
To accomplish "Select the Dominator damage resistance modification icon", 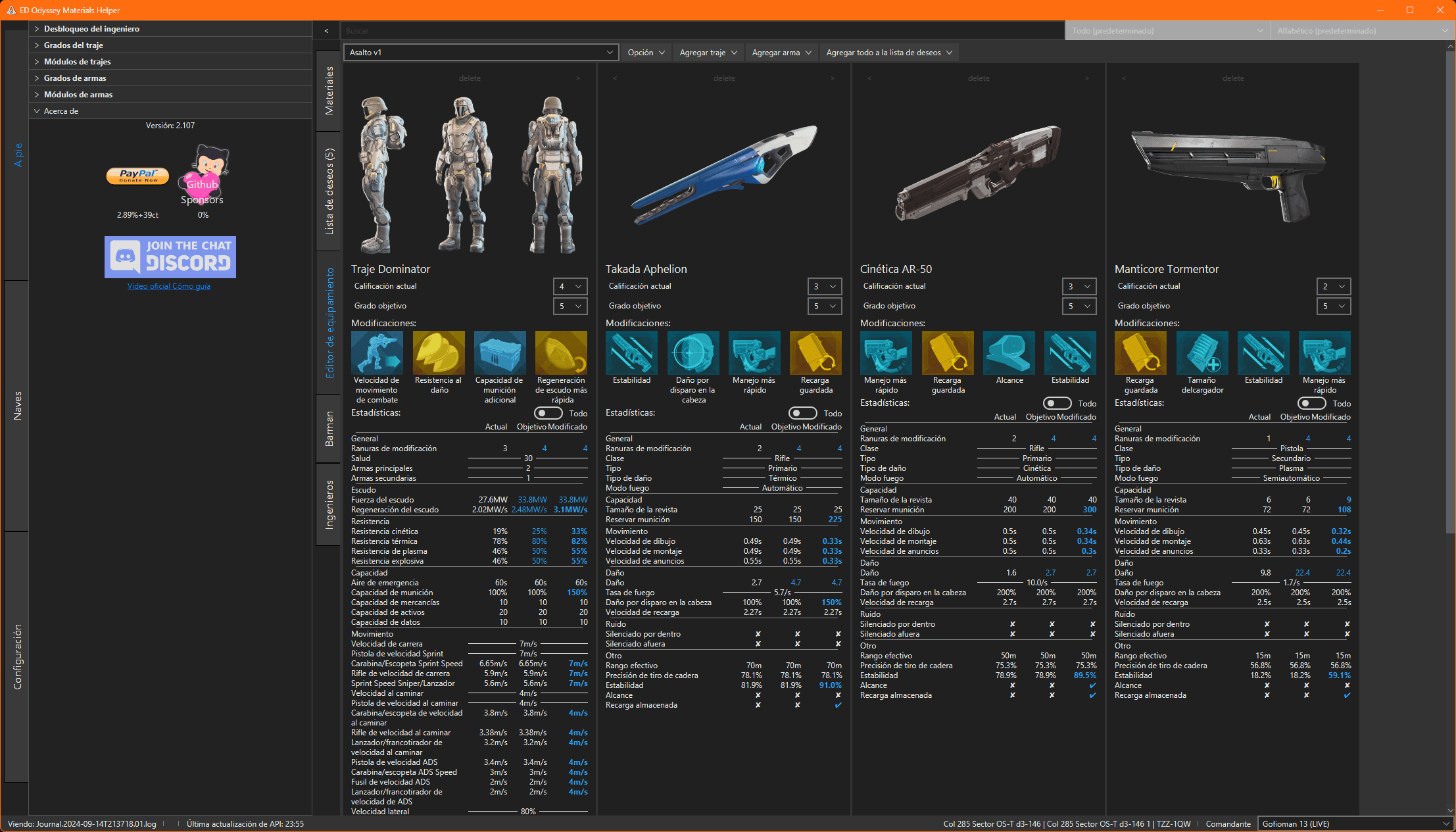I will coord(439,353).
